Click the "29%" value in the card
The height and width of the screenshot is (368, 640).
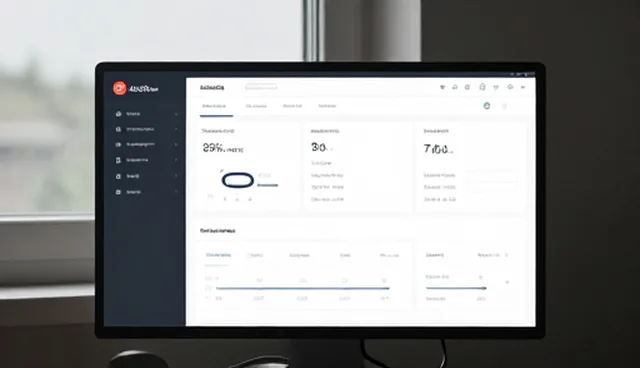[213, 148]
